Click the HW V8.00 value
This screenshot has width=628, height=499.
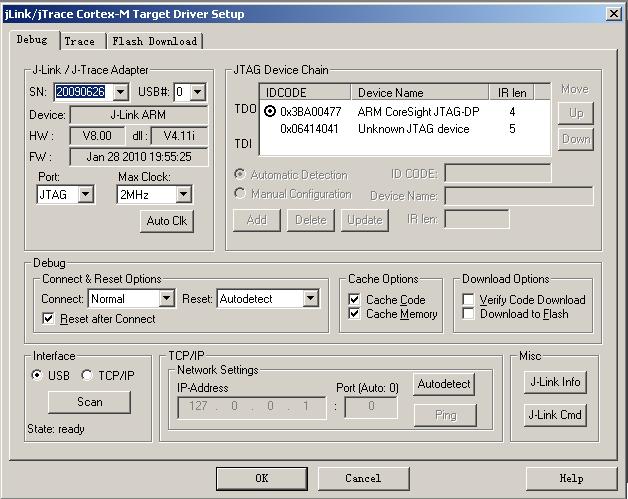pyautogui.click(x=97, y=136)
